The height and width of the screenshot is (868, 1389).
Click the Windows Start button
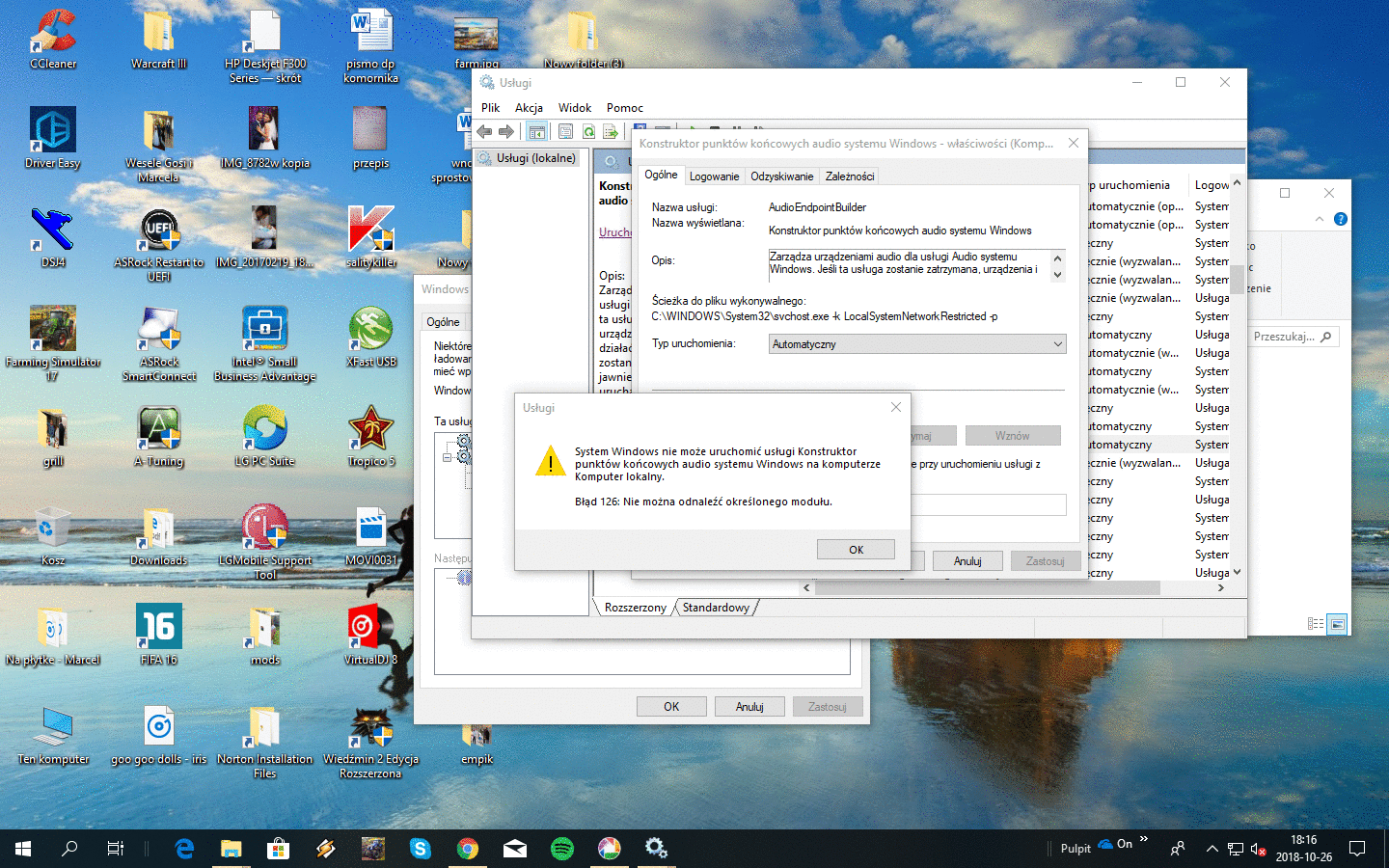point(23,849)
